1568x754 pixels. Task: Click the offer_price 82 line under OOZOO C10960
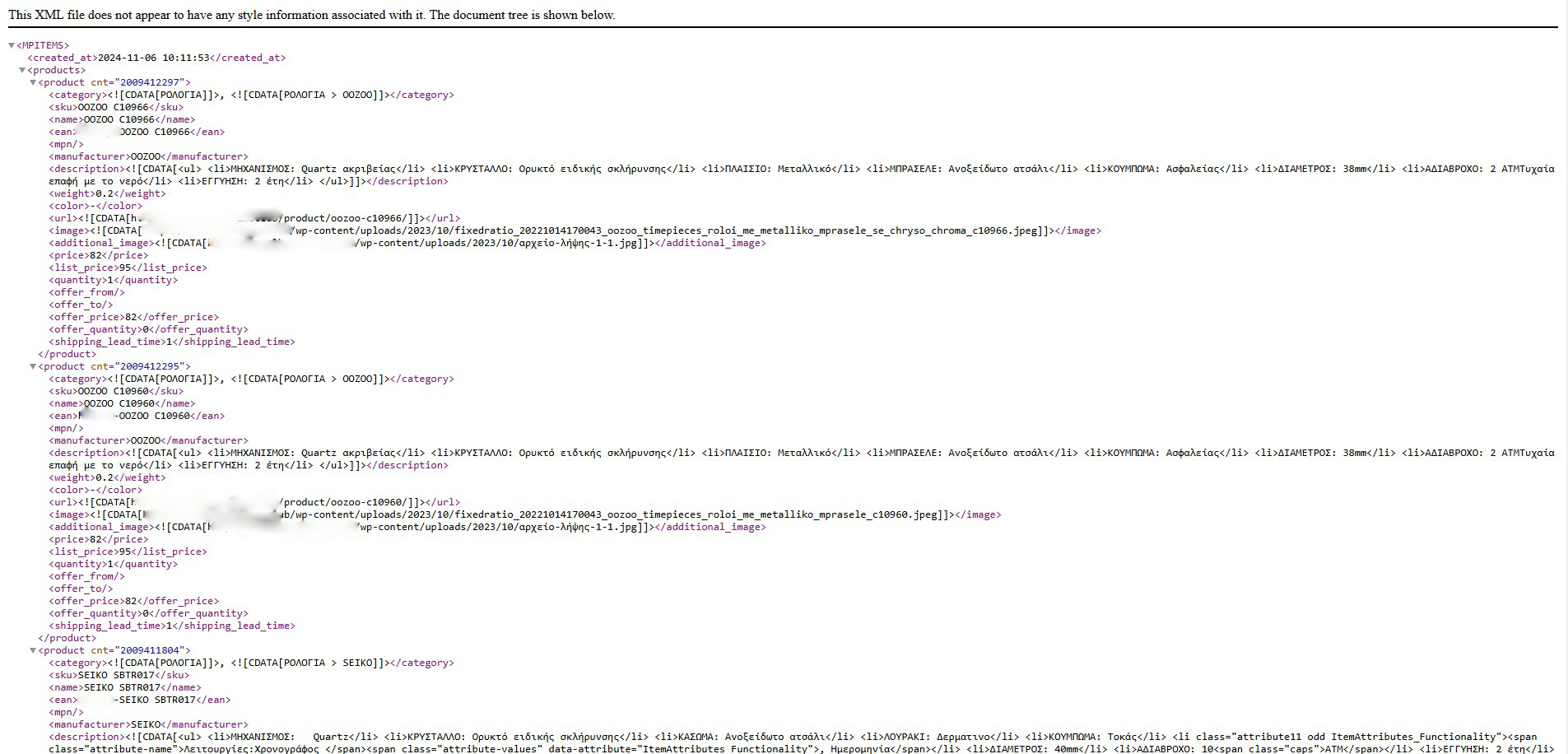pyautogui.click(x=133, y=601)
